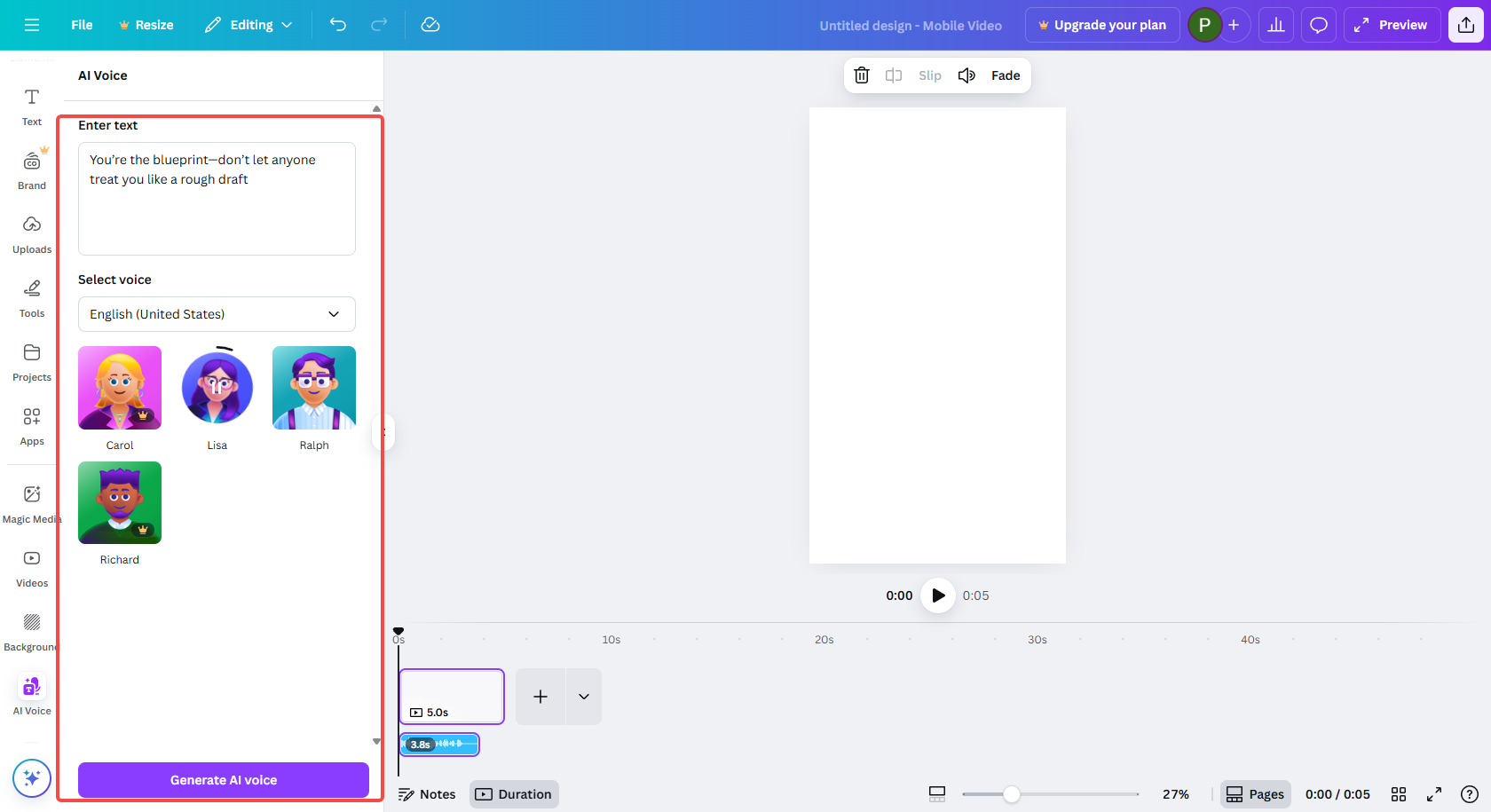The width and height of the screenshot is (1491, 812).
Task: Open the Resize menu
Action: click(x=146, y=25)
